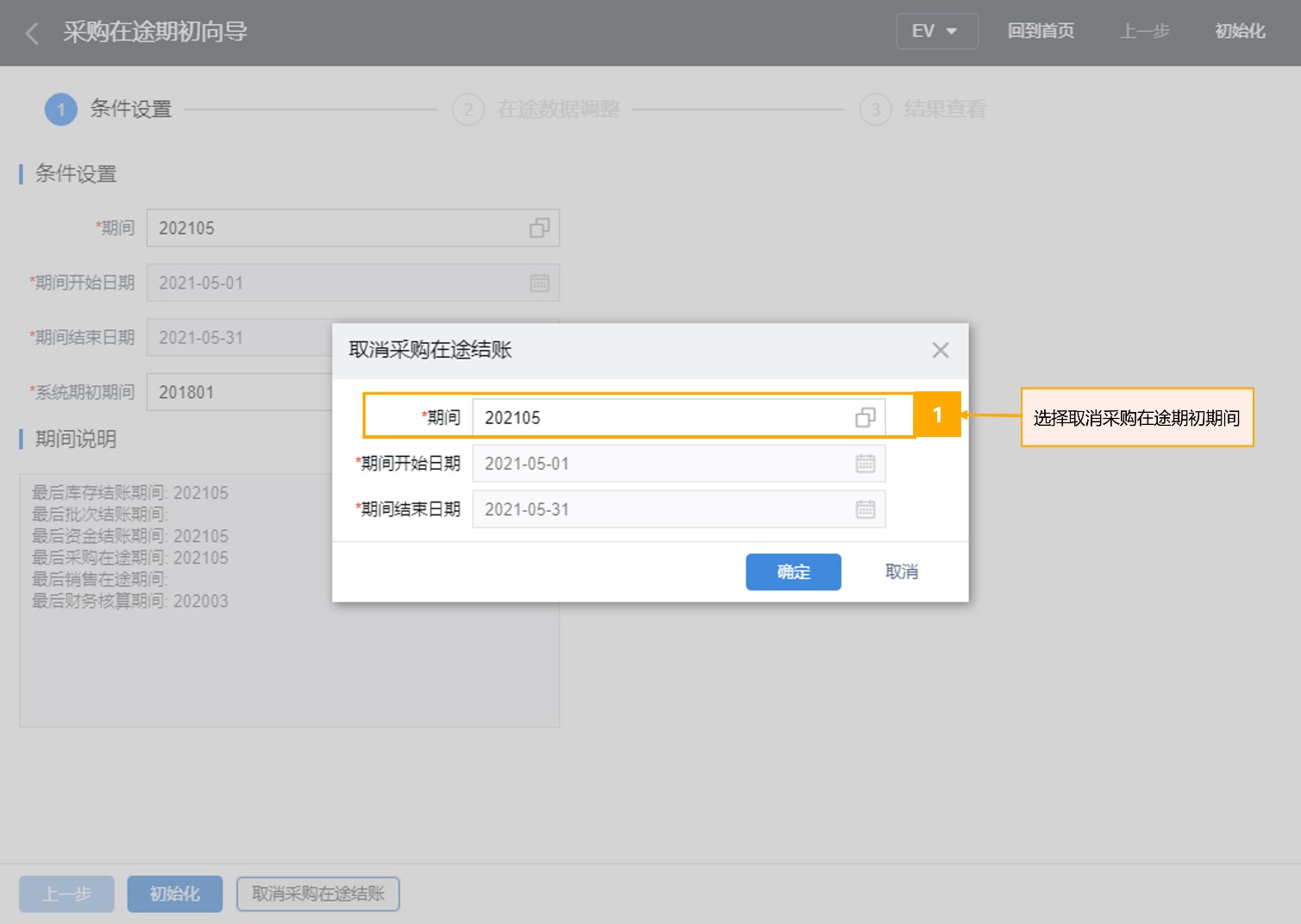
Task: Click 初始化 in the top bar
Action: point(1239,31)
